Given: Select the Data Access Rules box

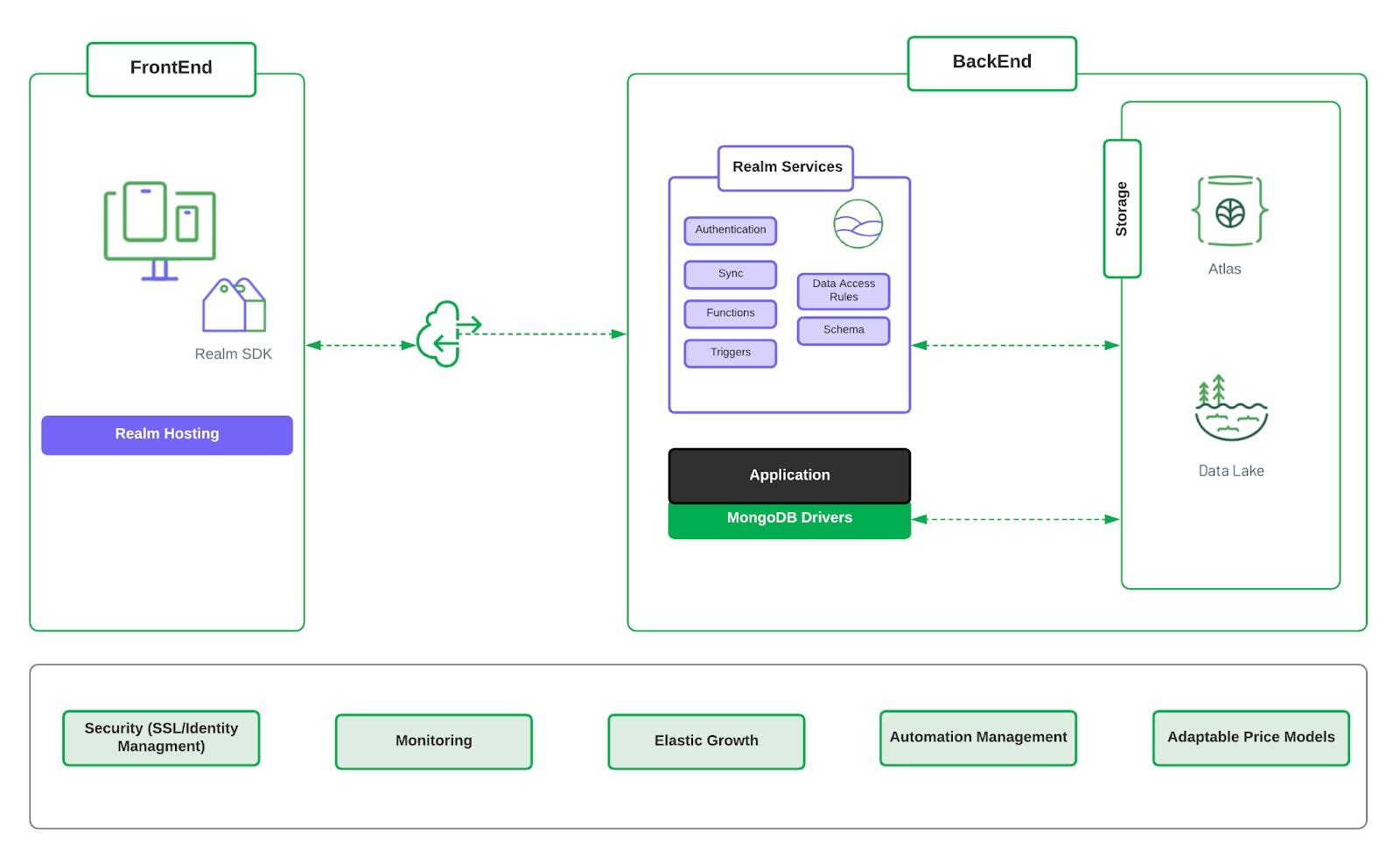Looking at the screenshot, I should point(842,291).
